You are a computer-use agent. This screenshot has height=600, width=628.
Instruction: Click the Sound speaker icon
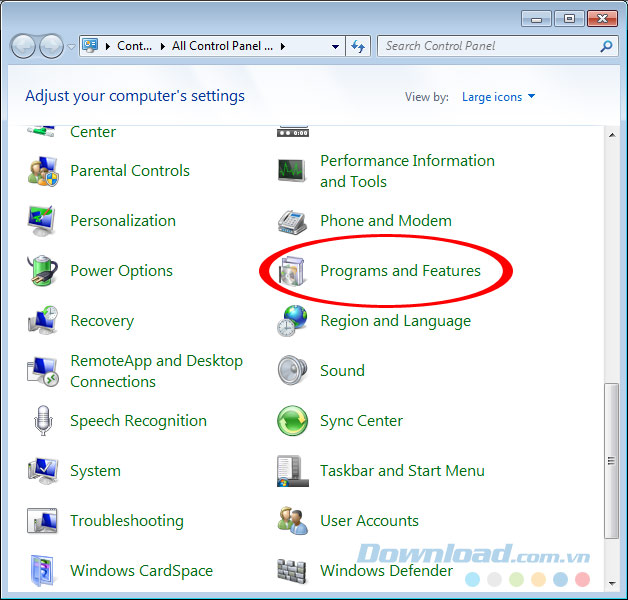pos(292,370)
